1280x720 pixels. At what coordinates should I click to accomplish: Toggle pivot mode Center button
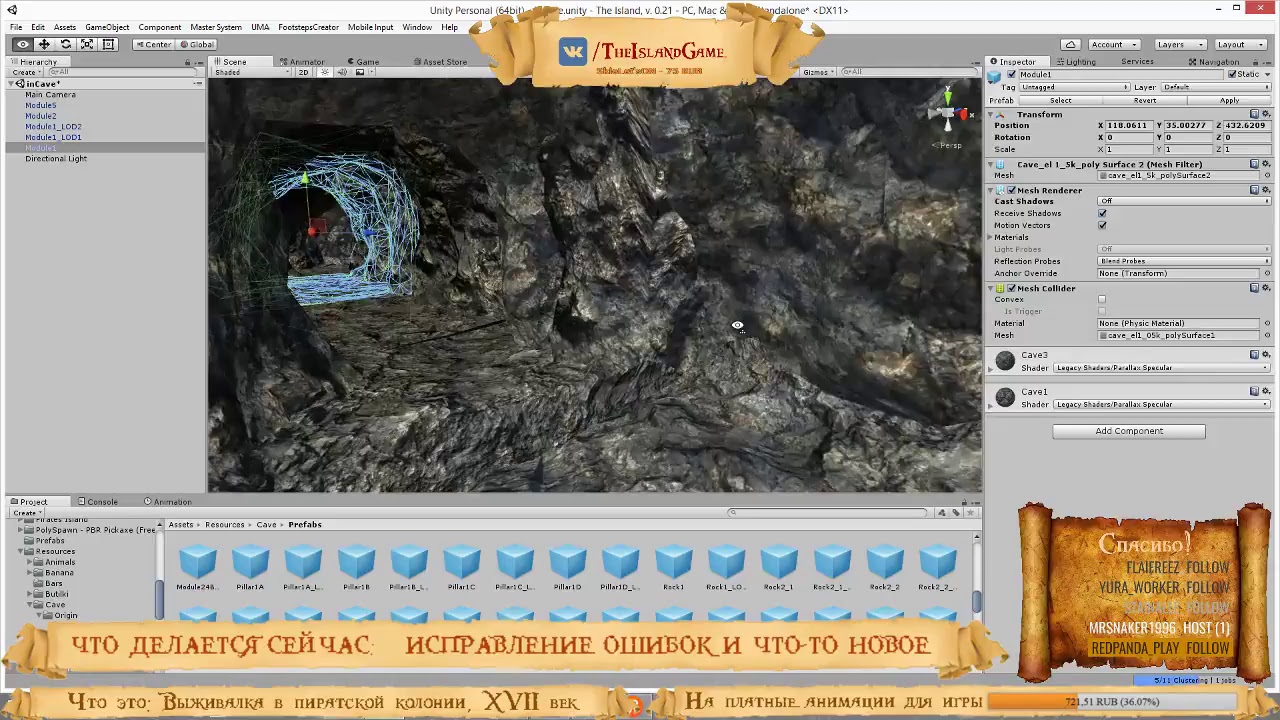(153, 44)
